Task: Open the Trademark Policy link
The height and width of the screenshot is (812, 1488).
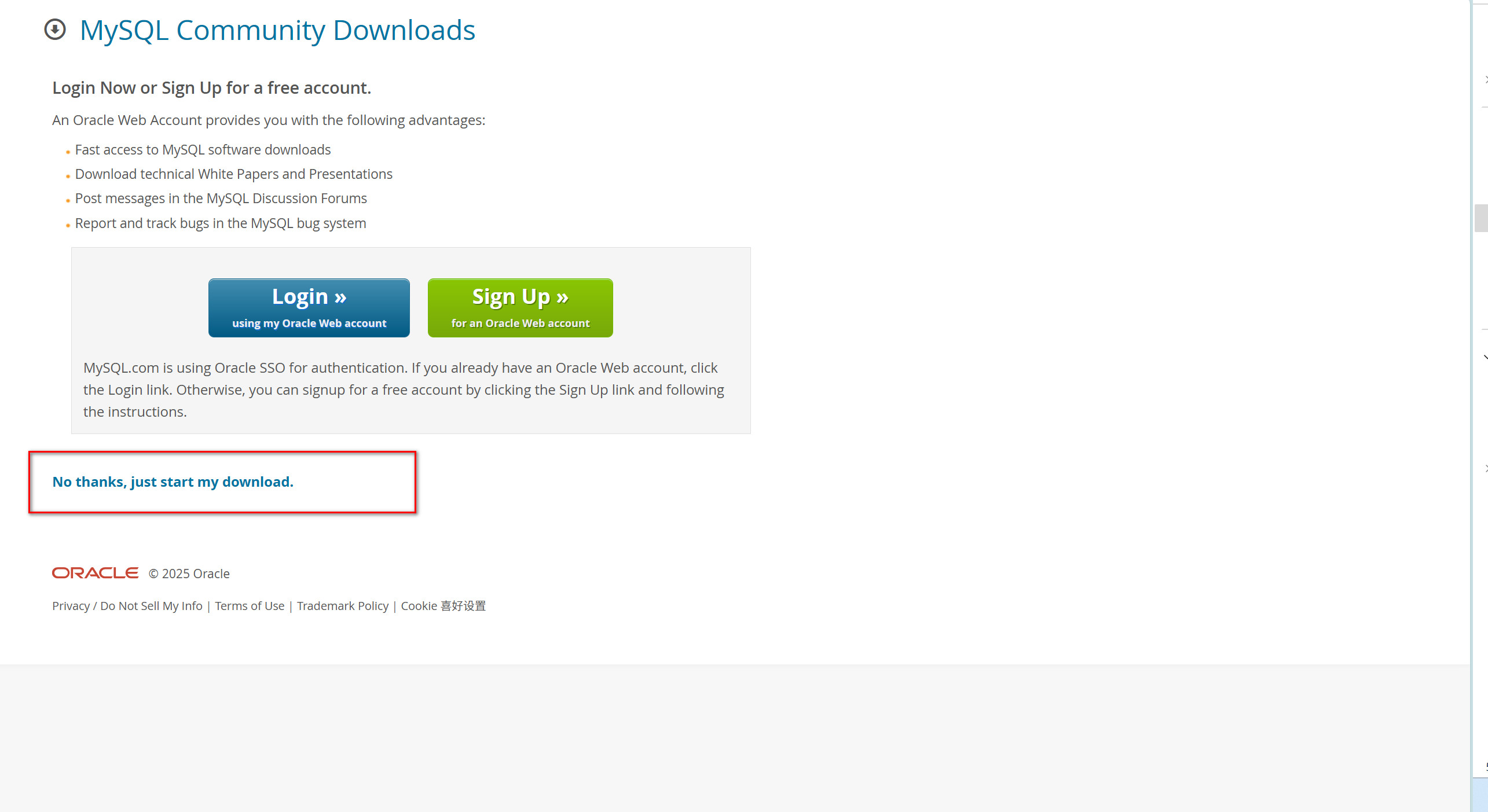Action: pyautogui.click(x=343, y=606)
